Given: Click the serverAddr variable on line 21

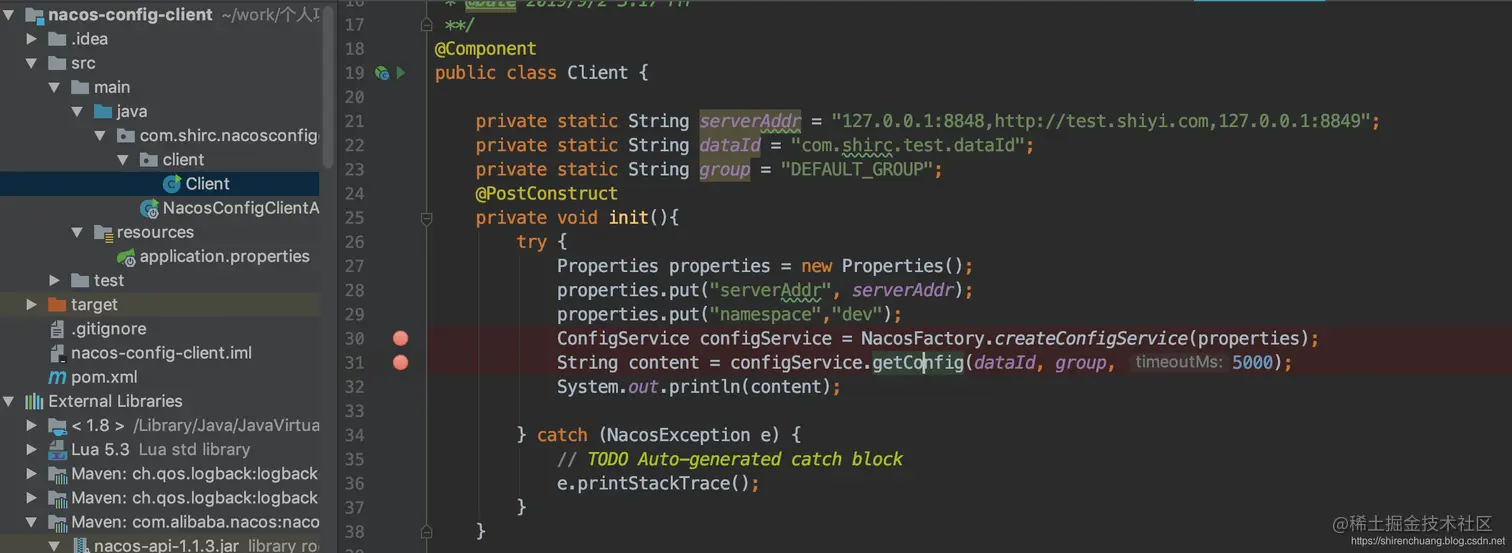Looking at the screenshot, I should click(x=750, y=121).
